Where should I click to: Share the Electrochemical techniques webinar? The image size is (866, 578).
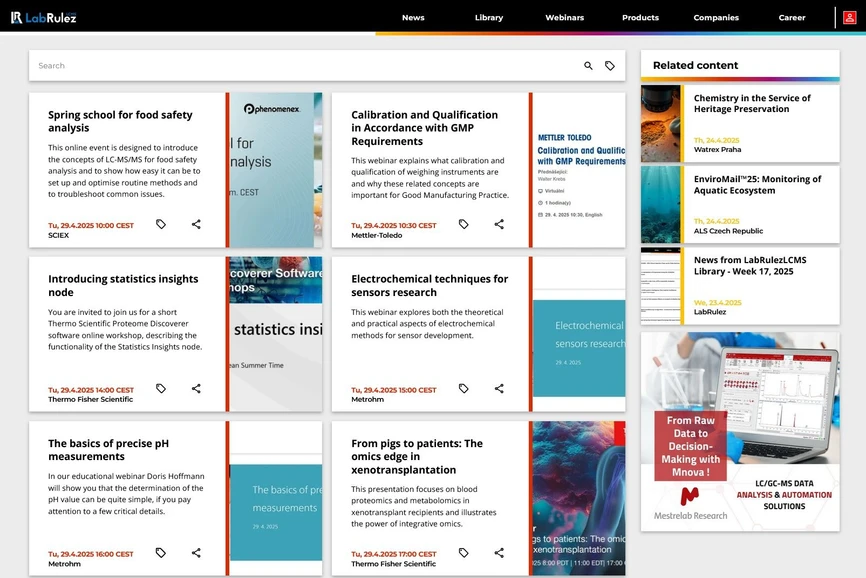click(x=499, y=388)
